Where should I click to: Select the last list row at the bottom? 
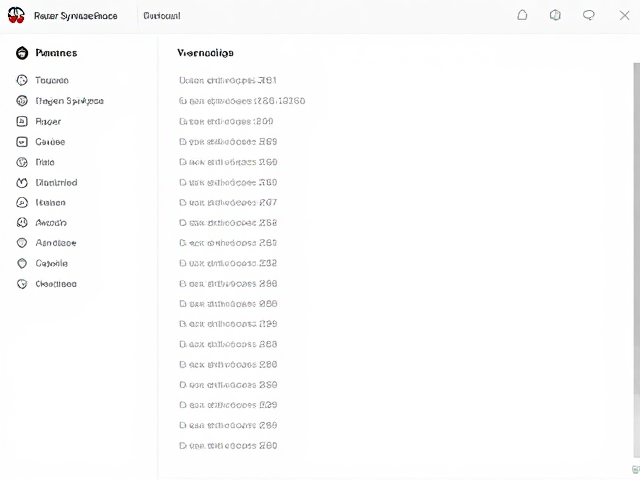pyautogui.click(x=228, y=445)
